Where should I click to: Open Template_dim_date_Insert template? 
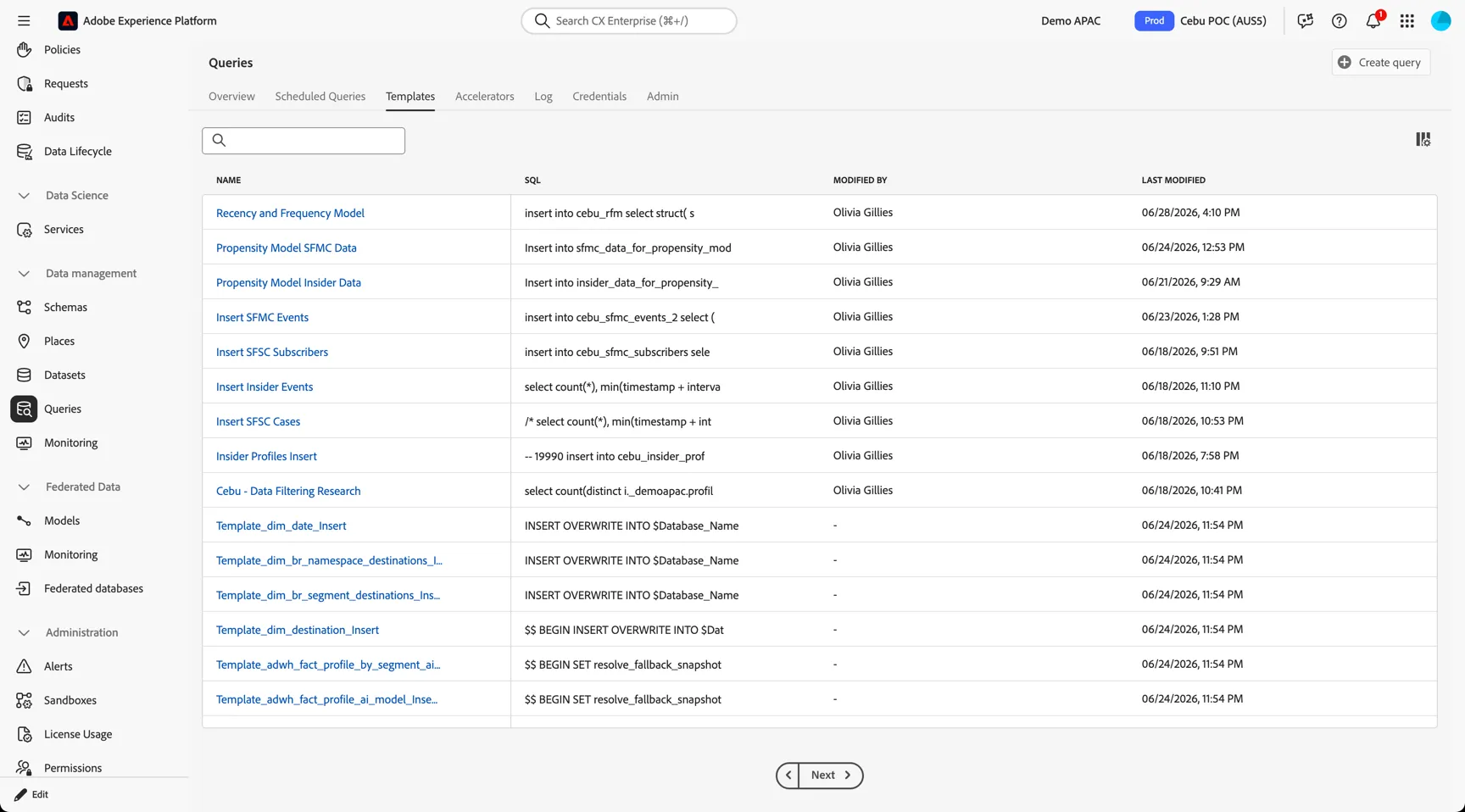point(281,526)
